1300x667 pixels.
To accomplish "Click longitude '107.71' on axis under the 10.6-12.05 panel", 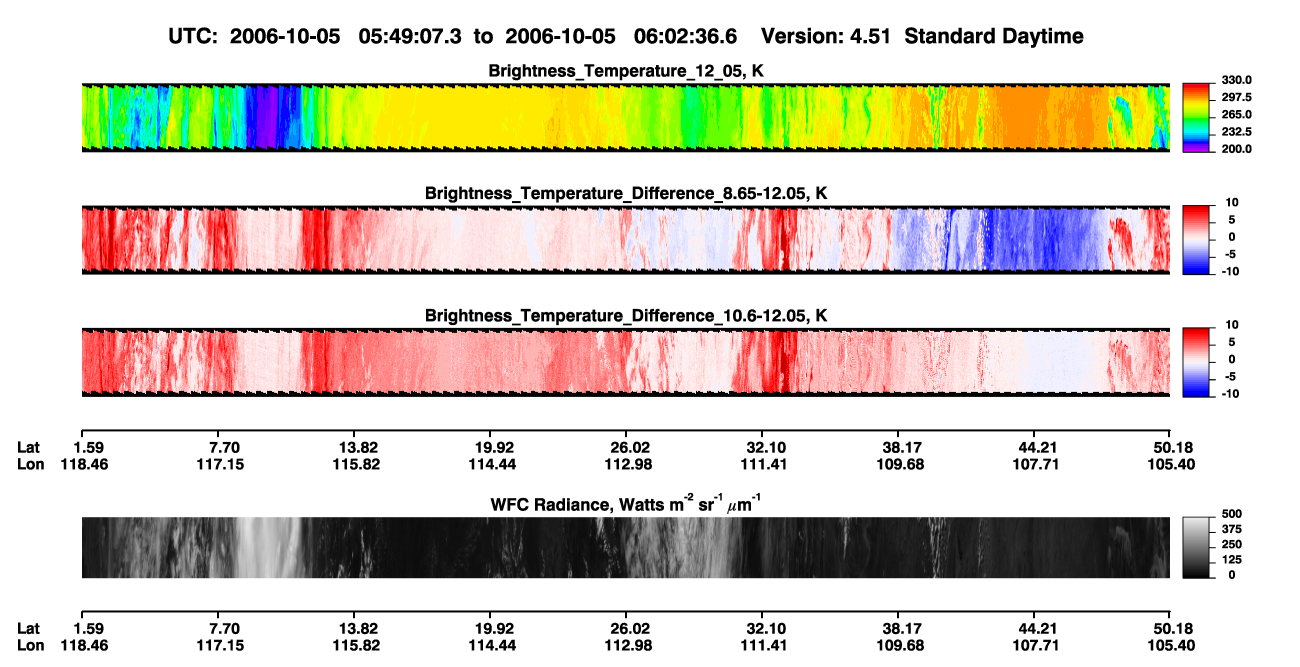I will click(1037, 464).
